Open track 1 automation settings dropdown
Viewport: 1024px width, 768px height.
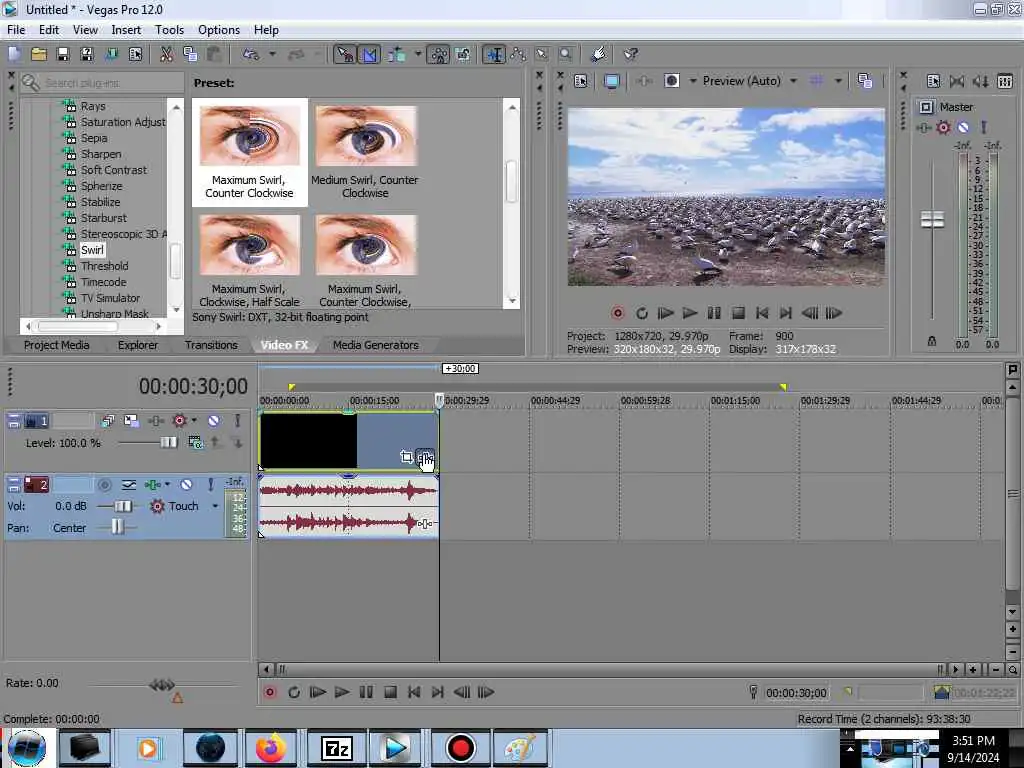tap(194, 421)
